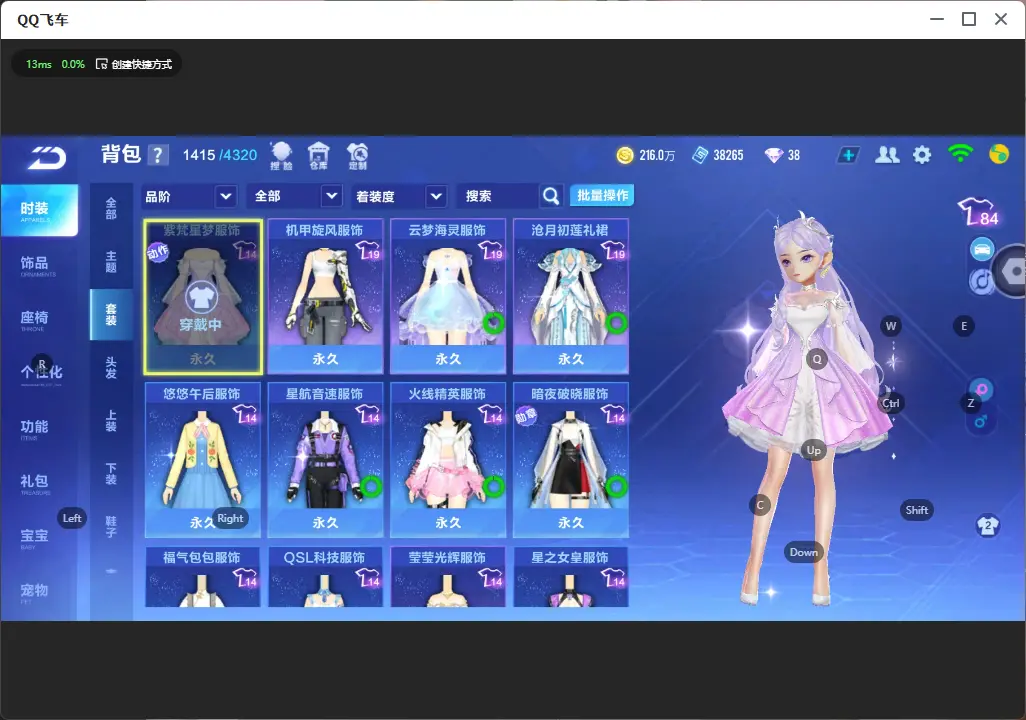Click the yellow-green globe icon at top right

click(999, 154)
